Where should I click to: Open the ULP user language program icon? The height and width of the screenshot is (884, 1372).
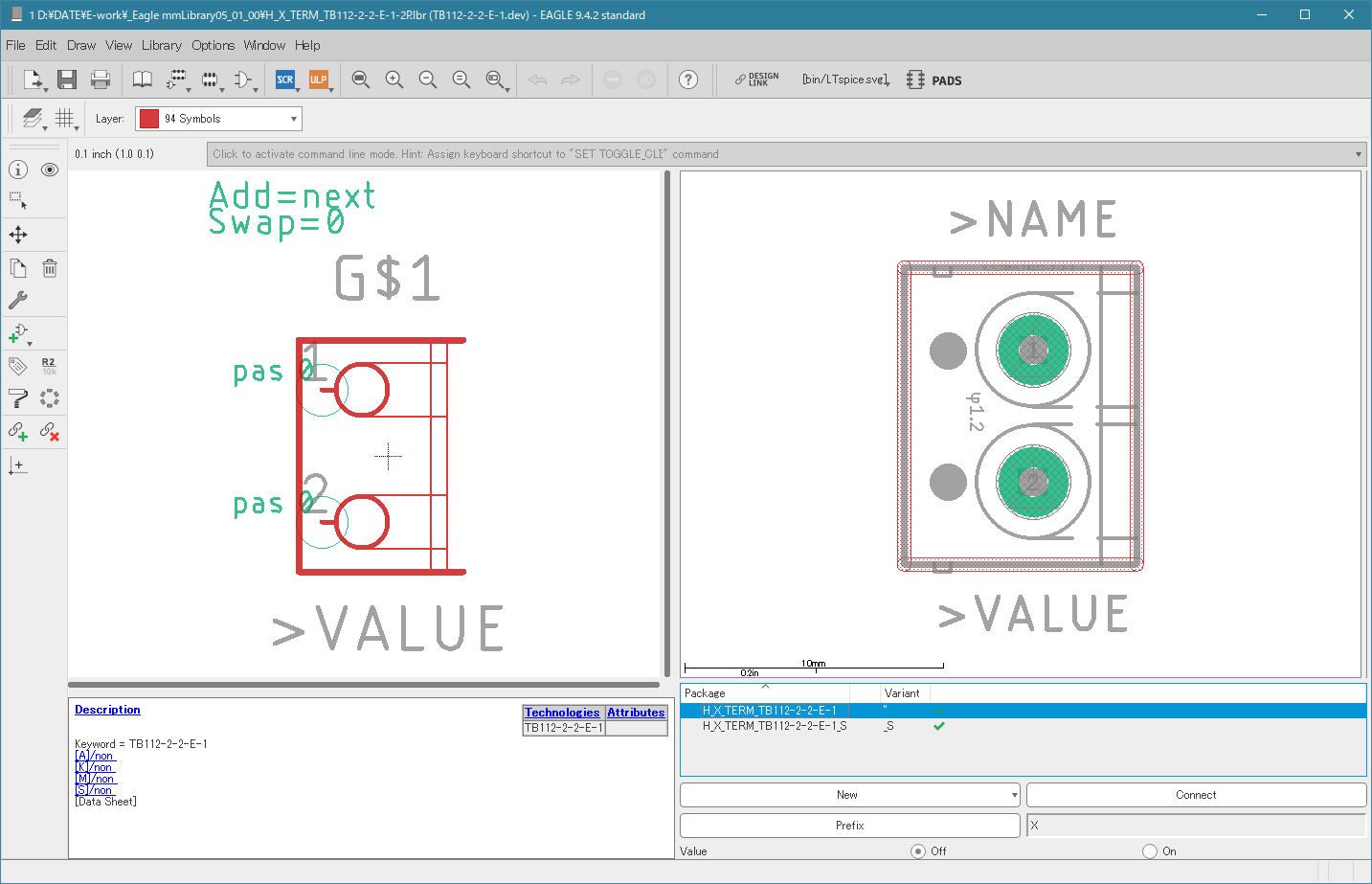point(319,79)
